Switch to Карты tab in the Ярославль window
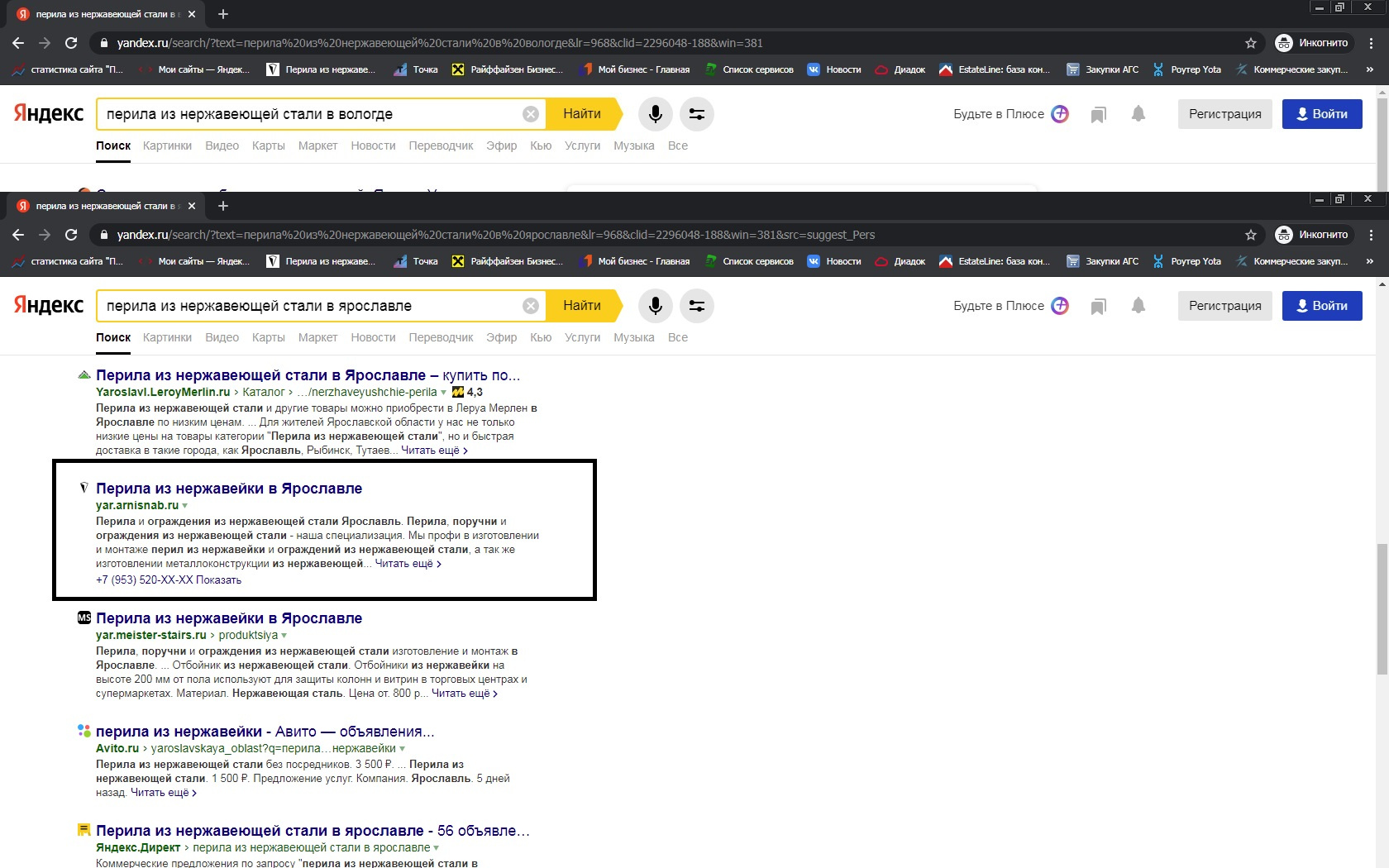The image size is (1389, 868). (x=268, y=337)
